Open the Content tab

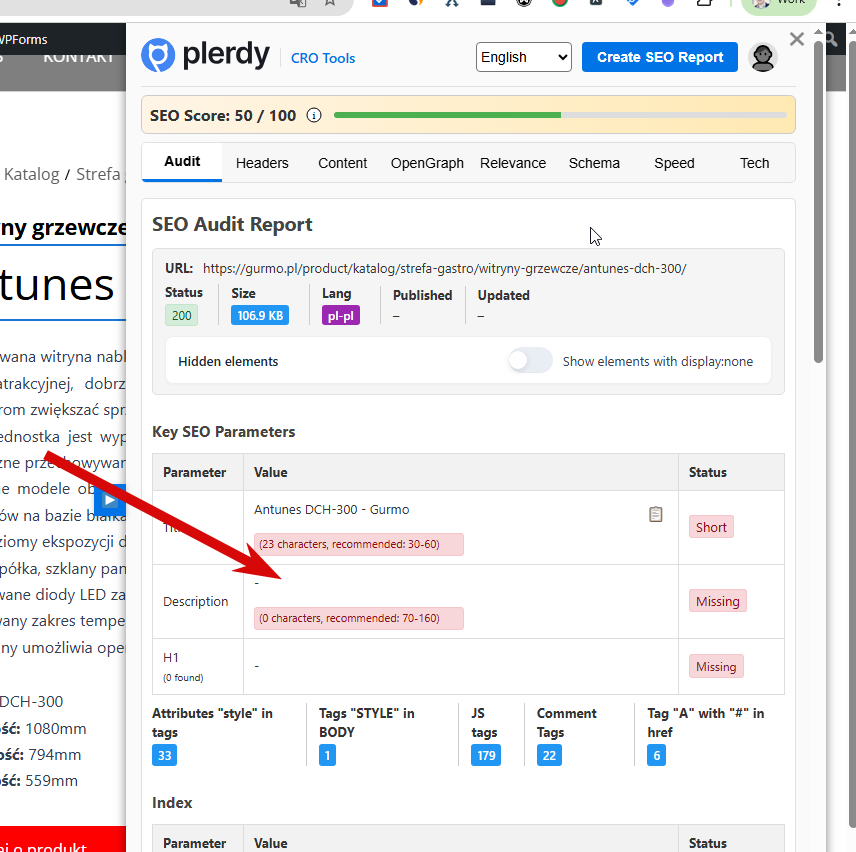coord(342,163)
